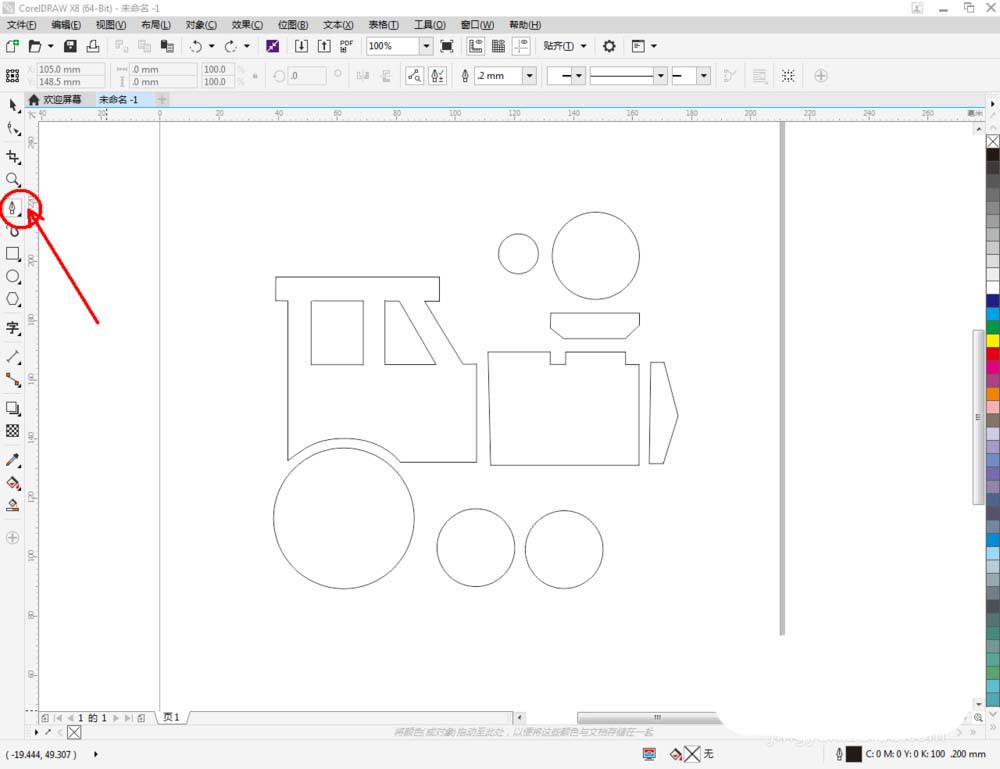The image size is (1000, 769).
Task: Select the Smart Fill tool
Action: (x=13, y=506)
